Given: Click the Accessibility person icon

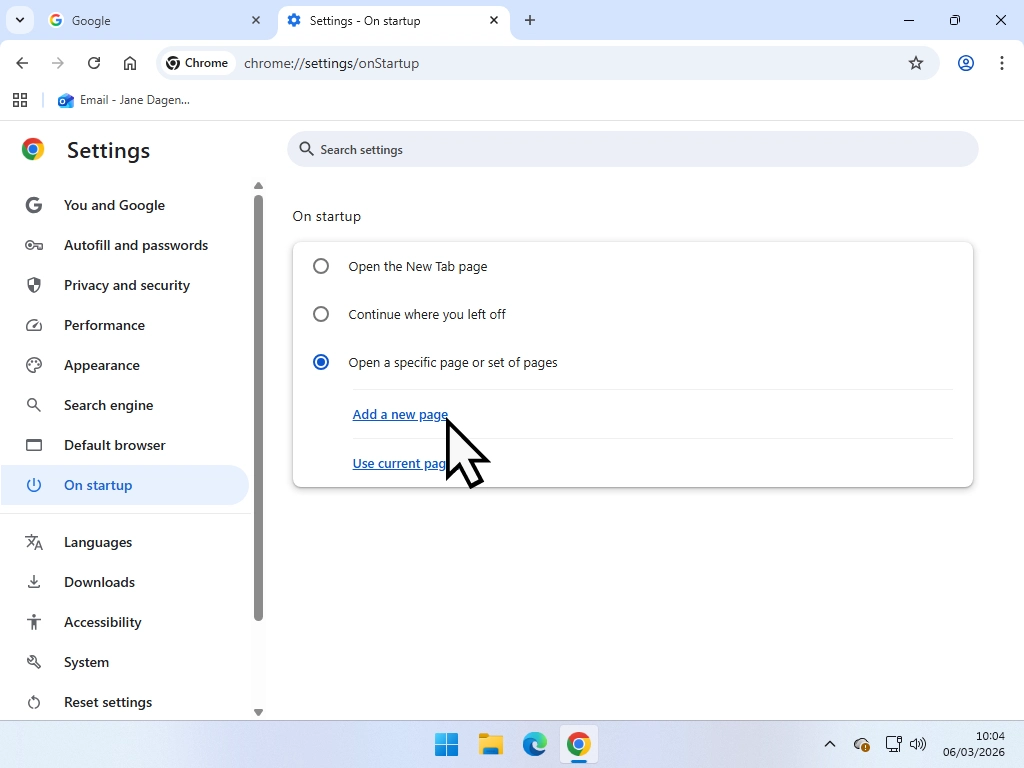Looking at the screenshot, I should click(34, 622).
